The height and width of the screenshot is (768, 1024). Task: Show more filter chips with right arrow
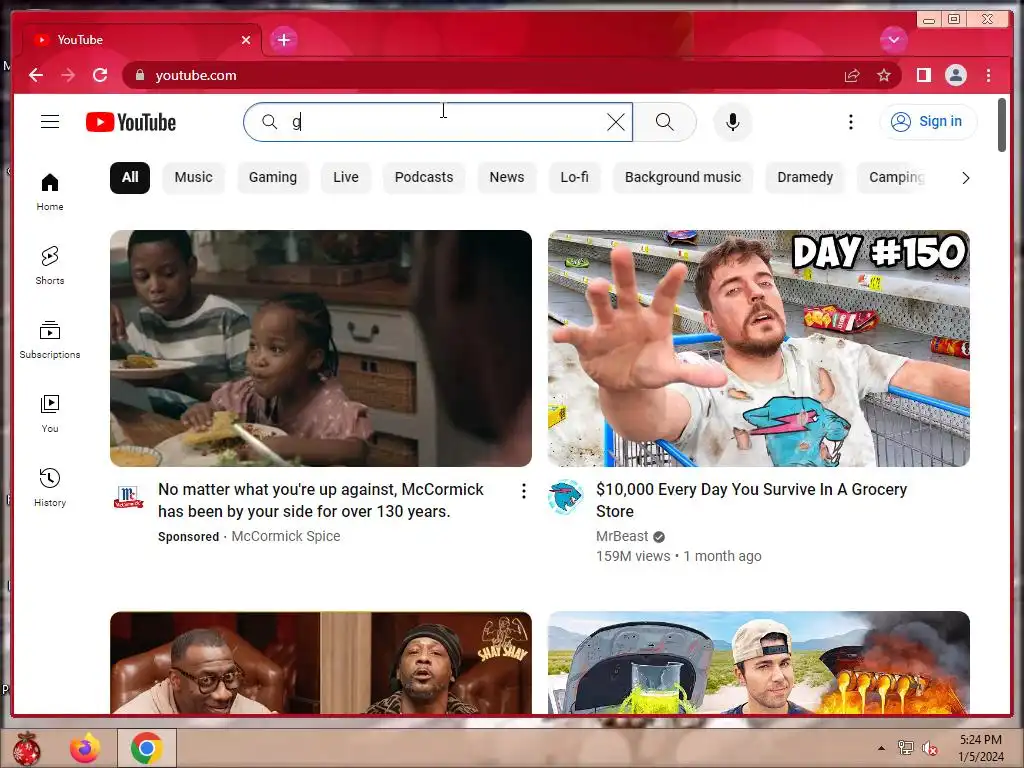(965, 178)
